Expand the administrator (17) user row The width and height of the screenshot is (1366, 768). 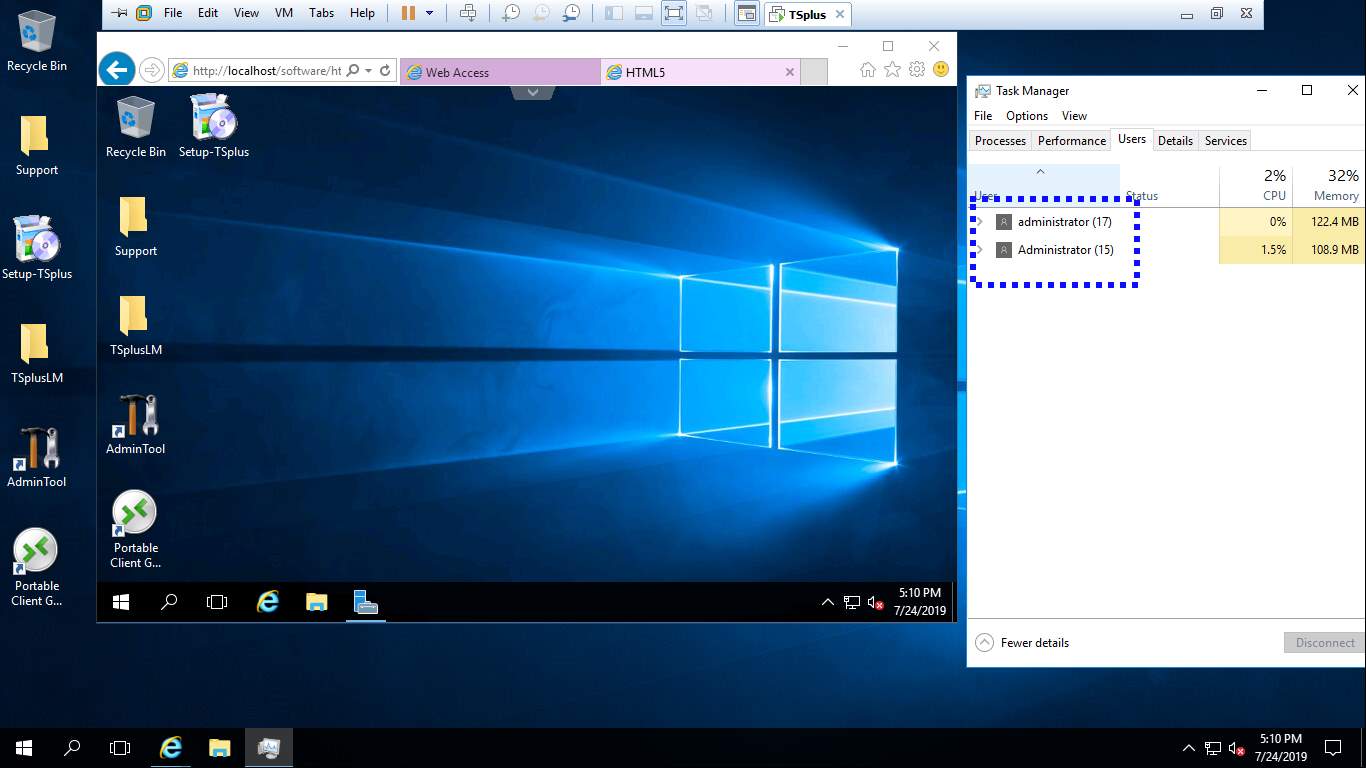980,222
